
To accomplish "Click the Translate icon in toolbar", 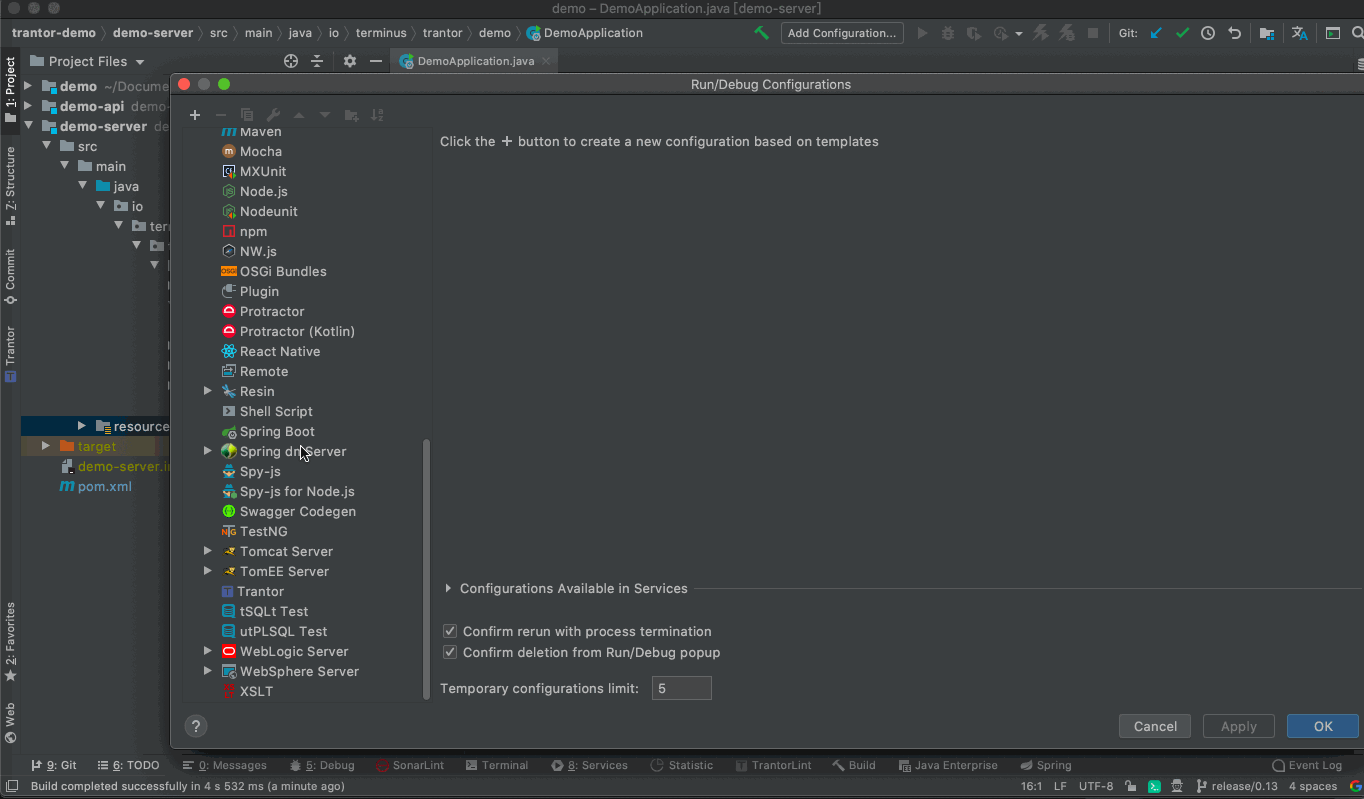I will point(1299,33).
